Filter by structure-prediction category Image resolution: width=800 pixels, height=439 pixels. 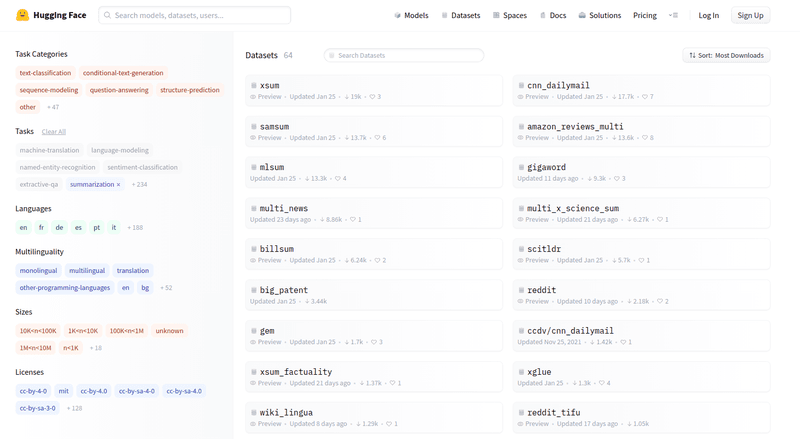coord(190,90)
